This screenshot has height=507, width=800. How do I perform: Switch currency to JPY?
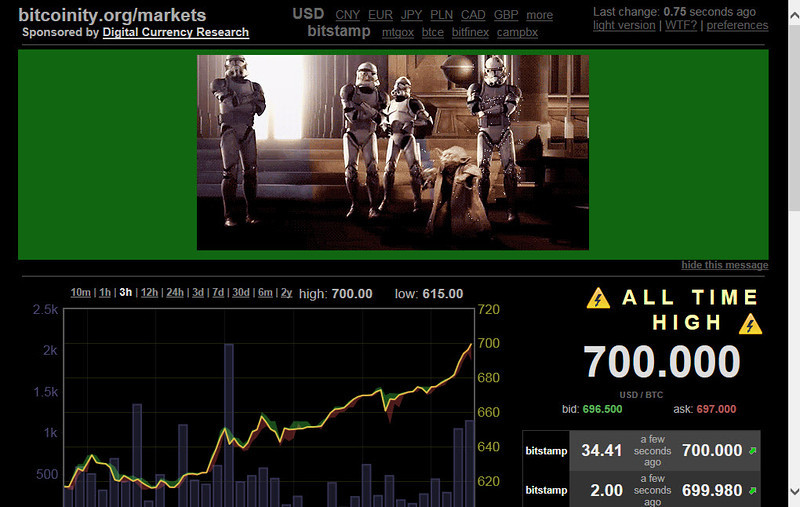tap(411, 15)
